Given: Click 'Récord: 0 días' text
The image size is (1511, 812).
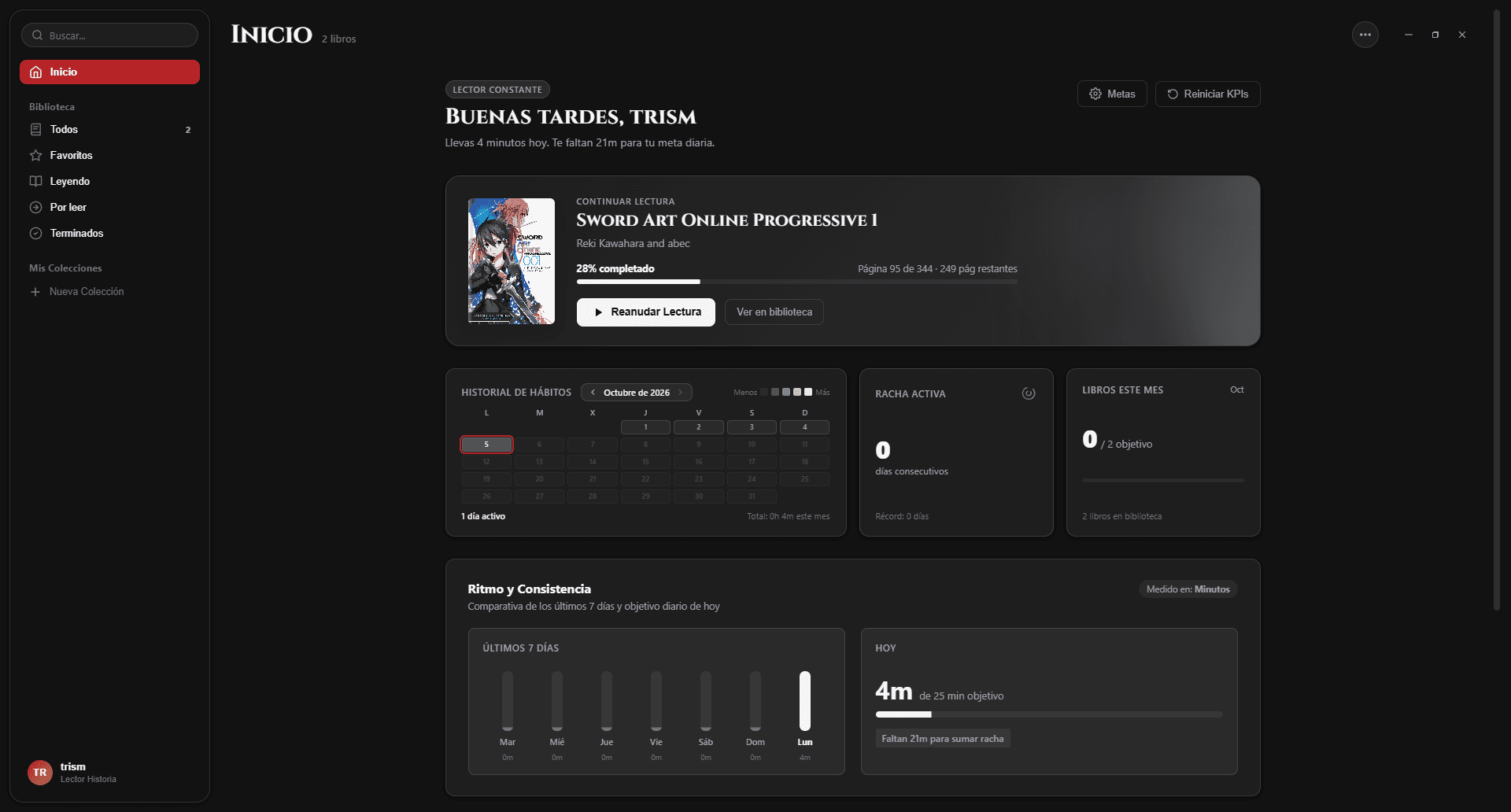Looking at the screenshot, I should (902, 517).
